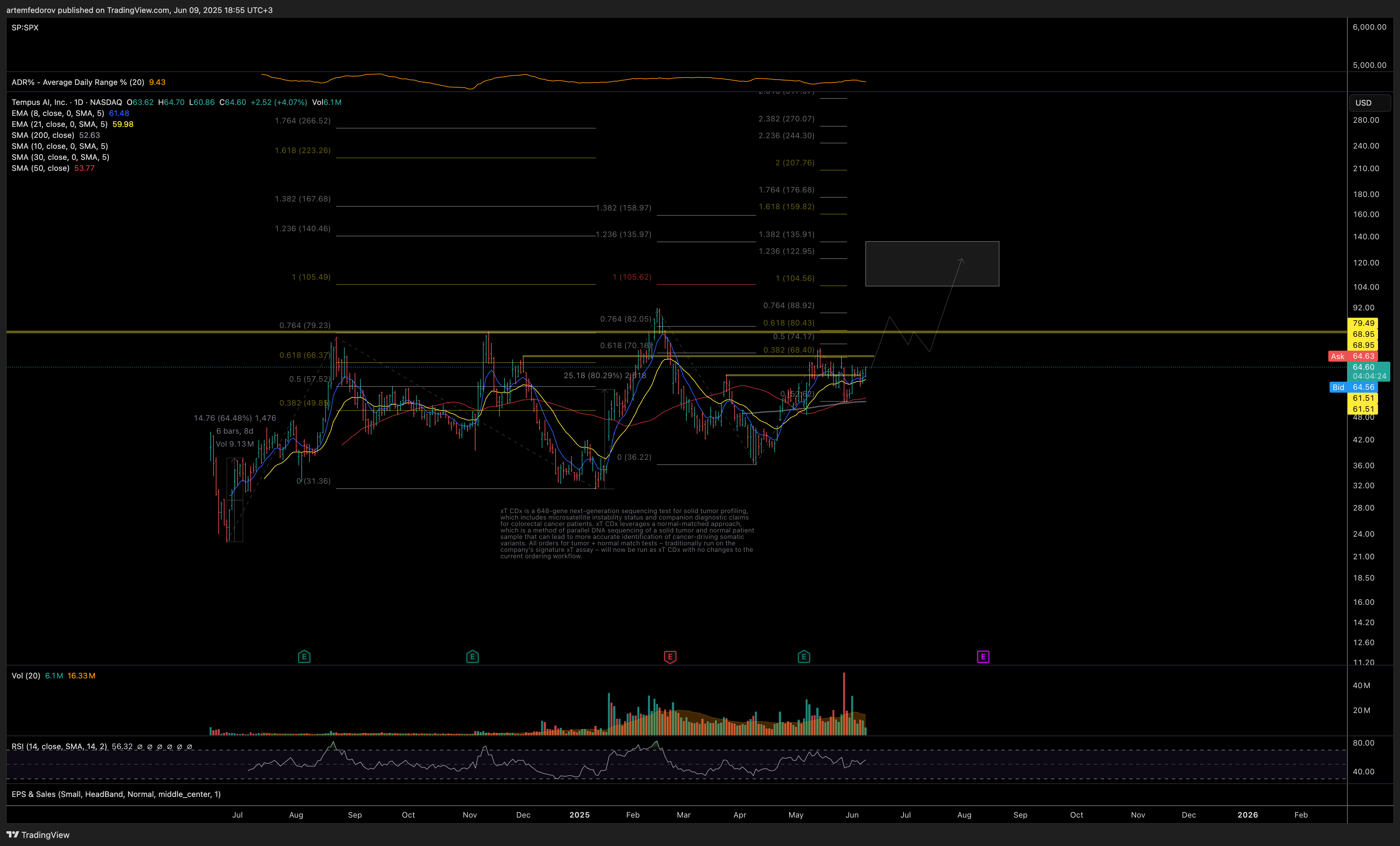Screen dimensions: 1400x846
Task: Click the 40 M volume axis label
Action: [x=1361, y=685]
